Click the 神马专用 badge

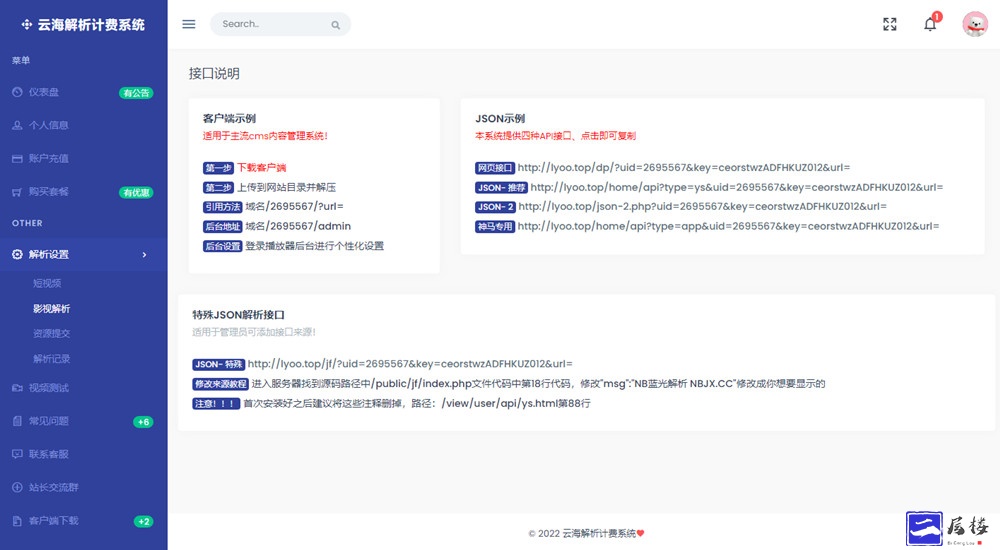point(495,227)
